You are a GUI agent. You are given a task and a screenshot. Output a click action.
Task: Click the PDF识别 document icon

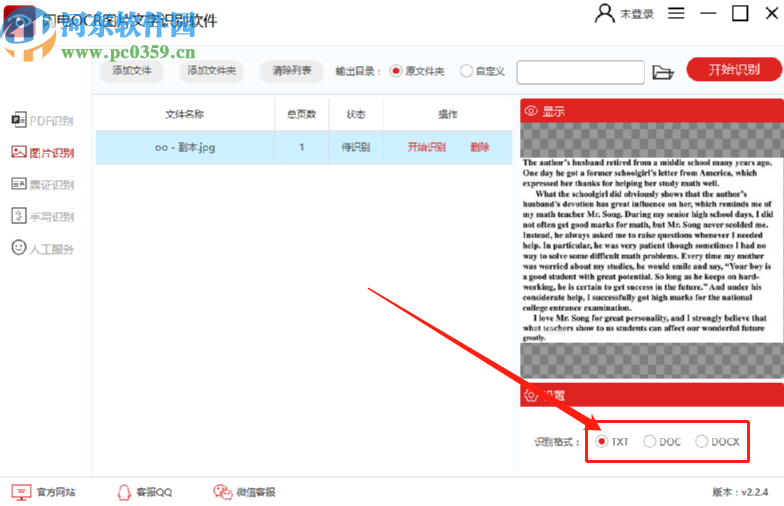(x=19, y=120)
